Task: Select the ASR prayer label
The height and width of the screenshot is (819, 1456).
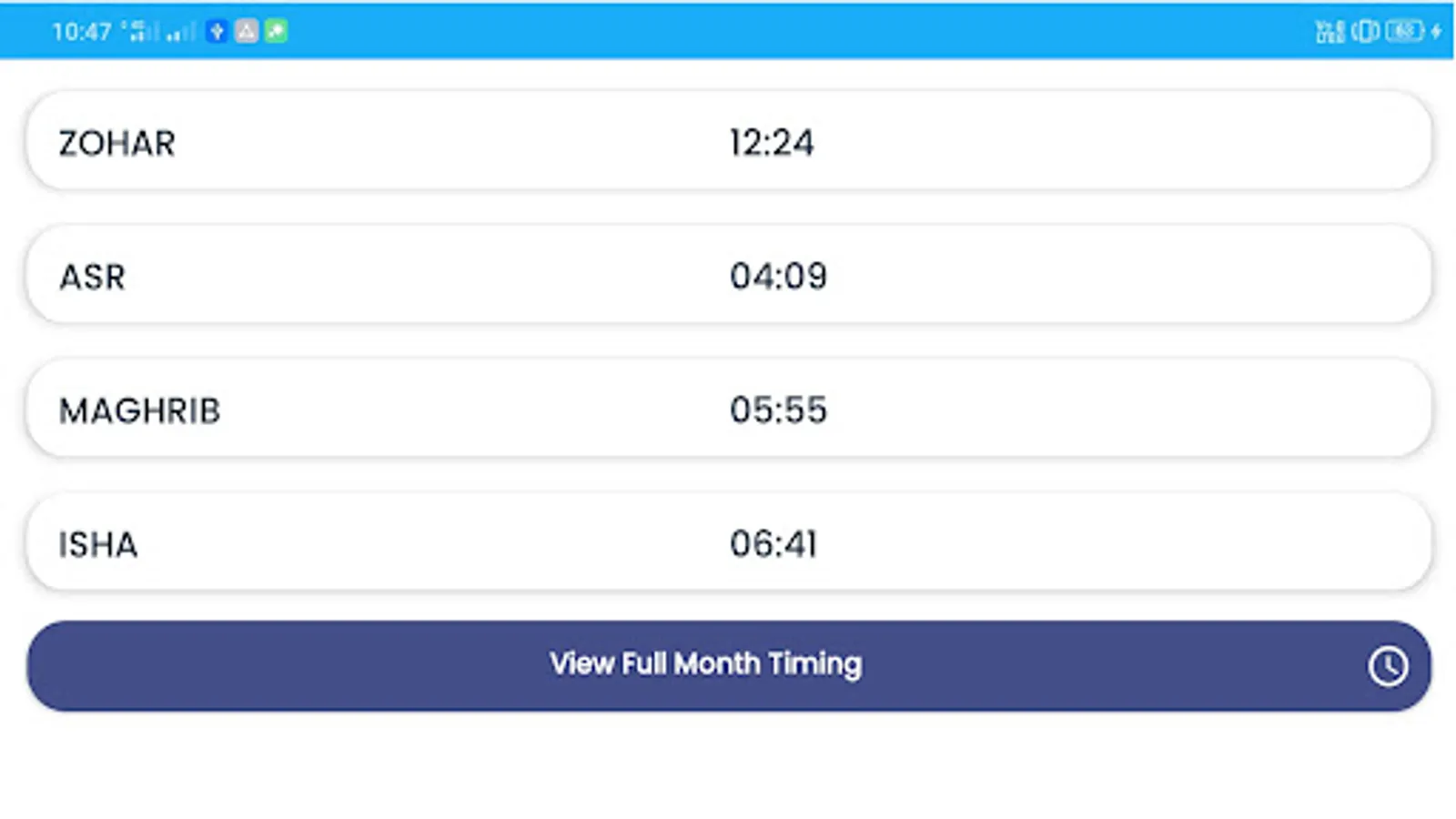Action: click(x=92, y=277)
